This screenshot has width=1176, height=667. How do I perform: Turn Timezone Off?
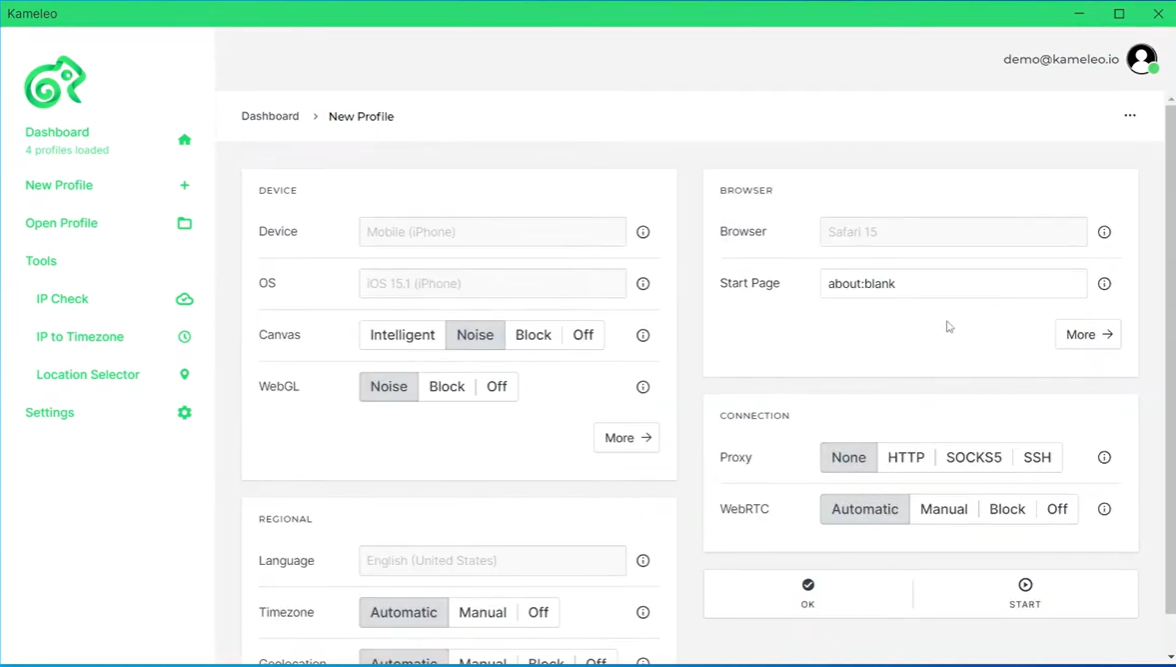click(x=538, y=612)
